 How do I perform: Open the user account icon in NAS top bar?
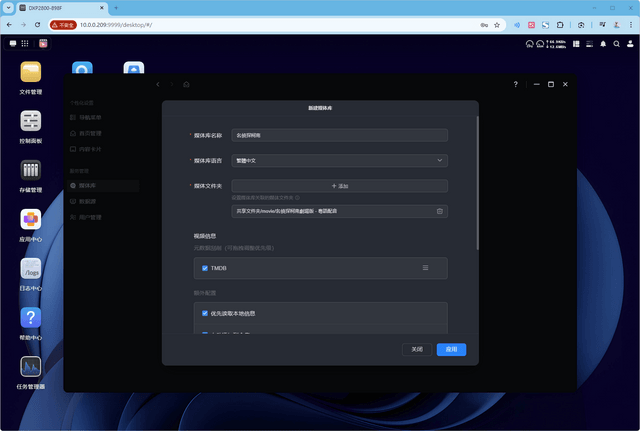click(x=630, y=44)
